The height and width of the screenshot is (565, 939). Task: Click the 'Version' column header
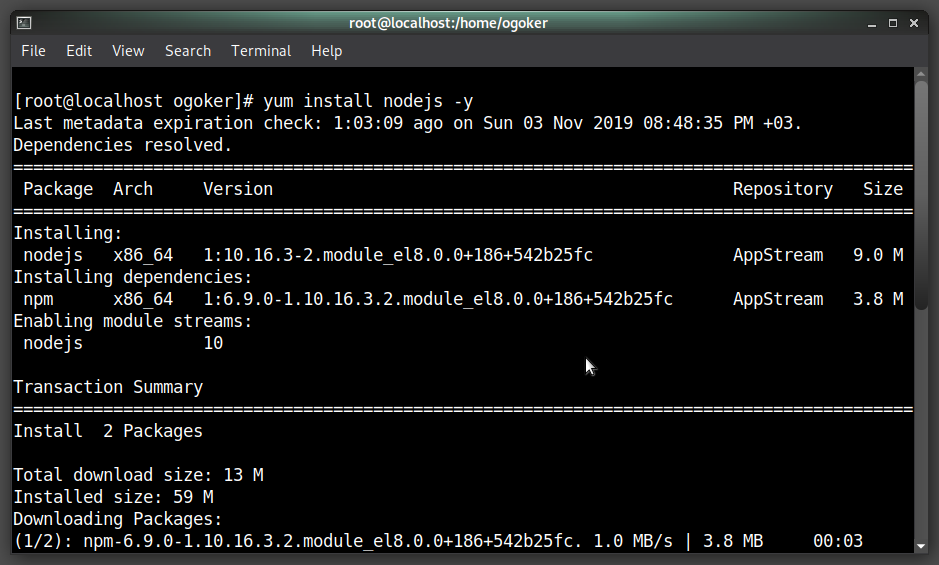pyautogui.click(x=238, y=189)
